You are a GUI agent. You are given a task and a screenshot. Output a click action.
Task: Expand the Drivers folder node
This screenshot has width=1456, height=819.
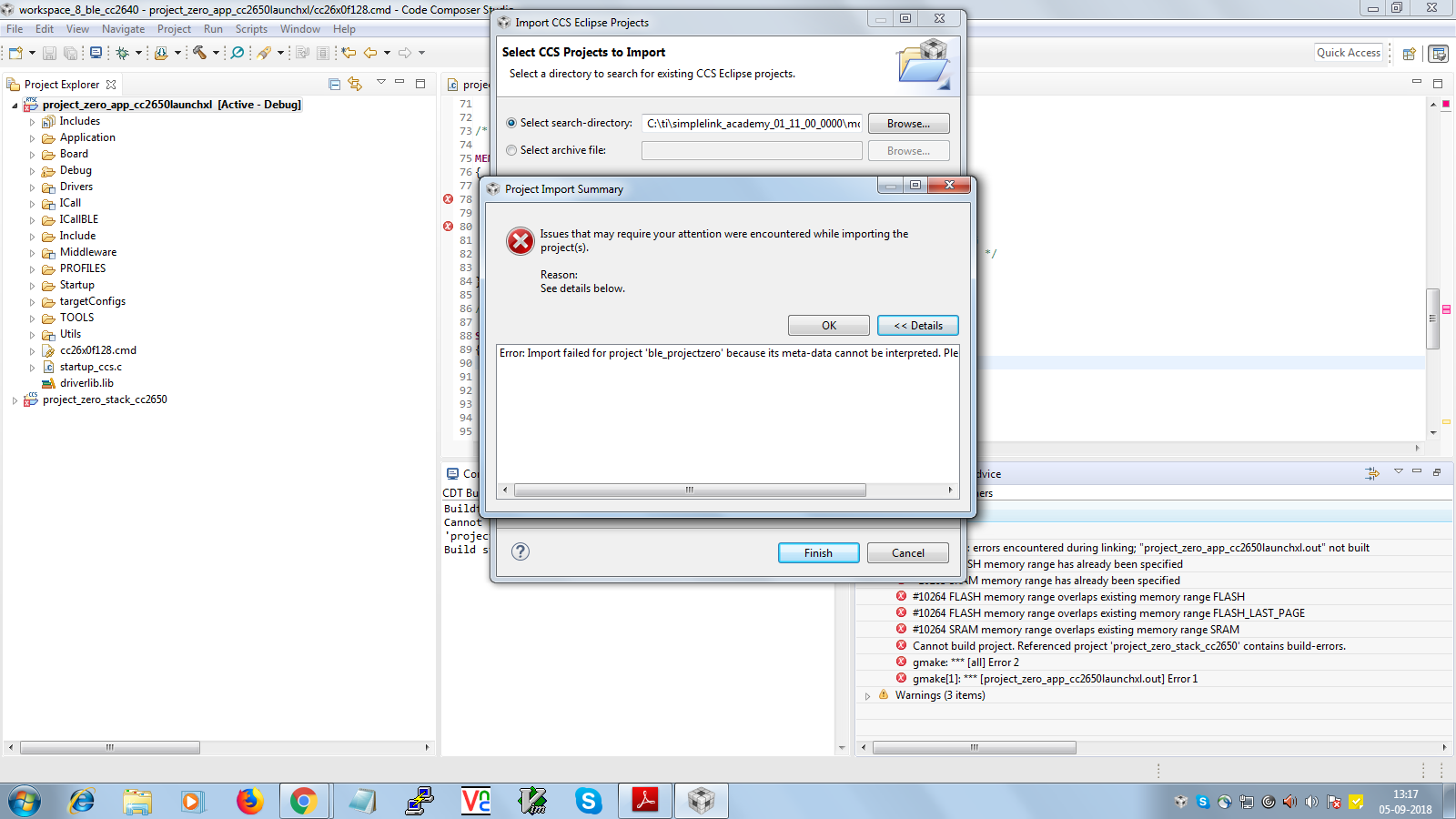point(33,187)
